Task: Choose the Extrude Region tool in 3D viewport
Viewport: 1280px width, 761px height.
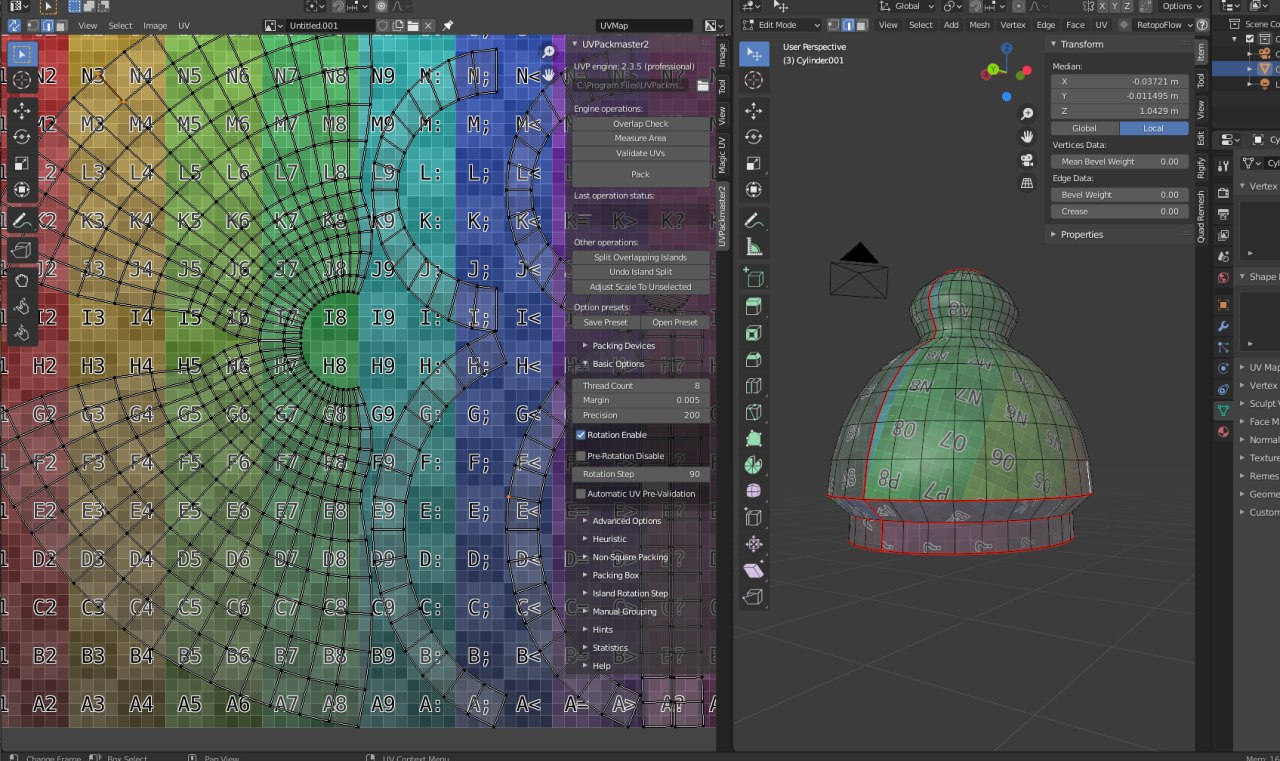Action: click(754, 307)
